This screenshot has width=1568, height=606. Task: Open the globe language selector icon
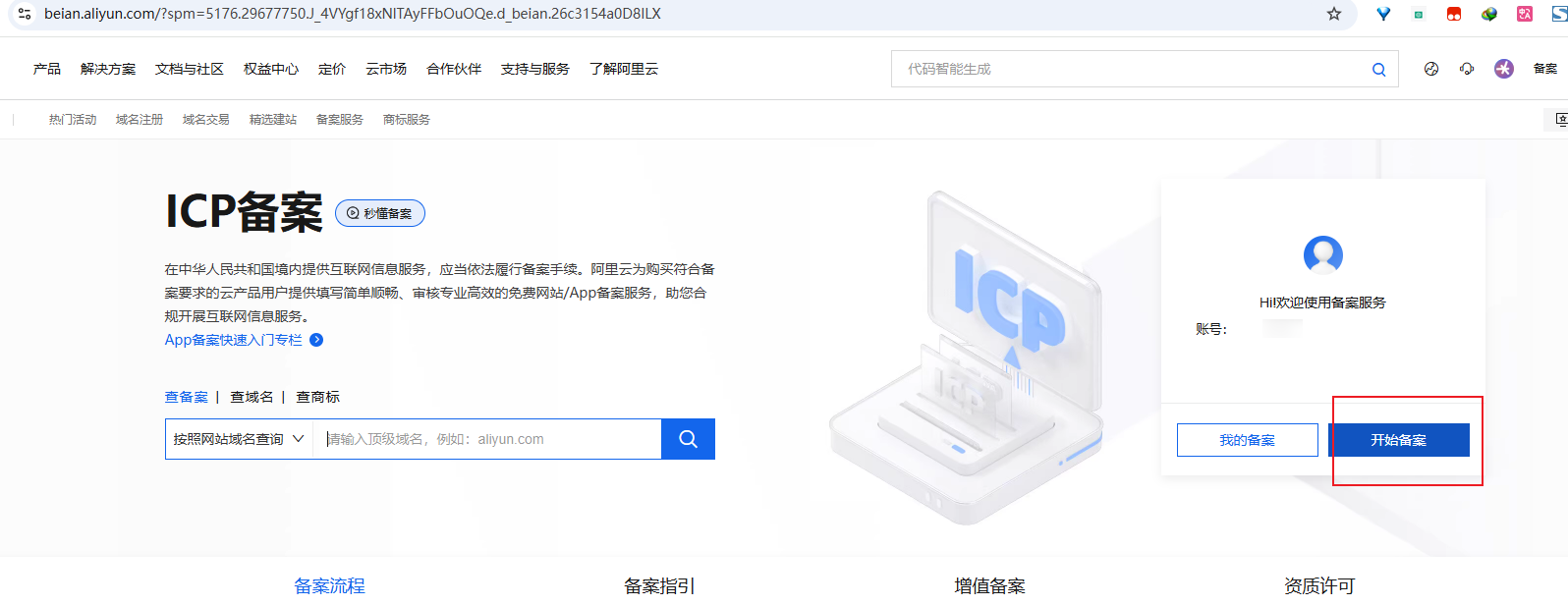click(x=1431, y=69)
